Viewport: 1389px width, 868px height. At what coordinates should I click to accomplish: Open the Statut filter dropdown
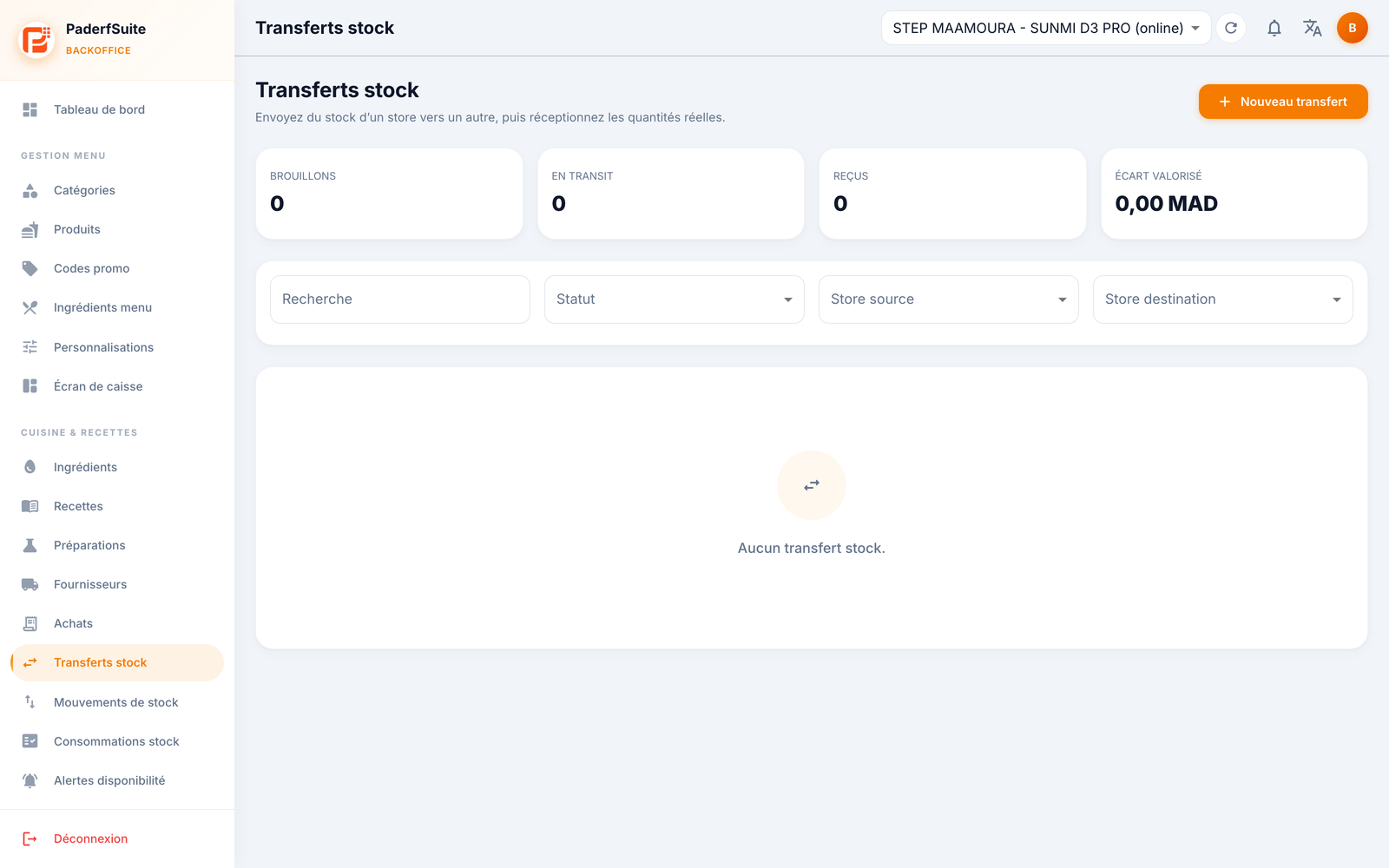pos(675,299)
